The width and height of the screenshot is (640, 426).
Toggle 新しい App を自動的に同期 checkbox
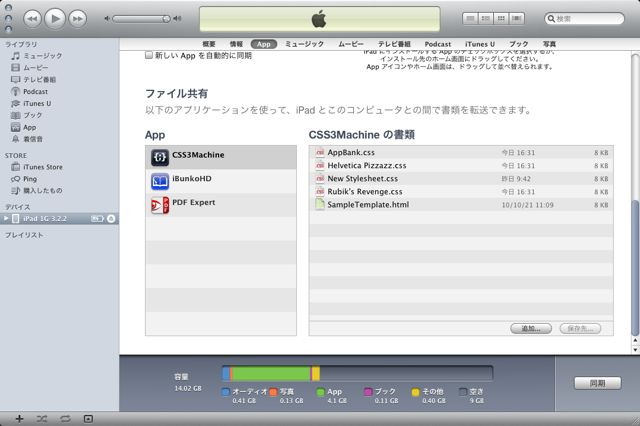click(149, 55)
